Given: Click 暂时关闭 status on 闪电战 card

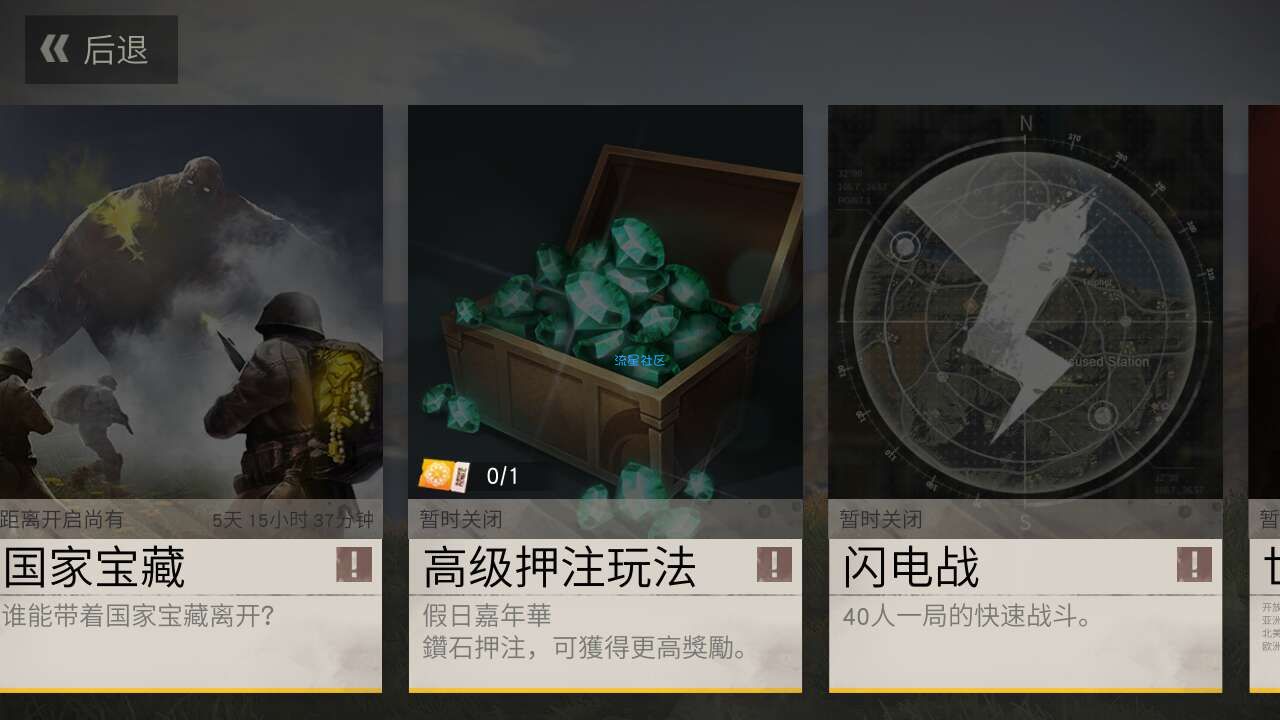Looking at the screenshot, I should [x=881, y=520].
